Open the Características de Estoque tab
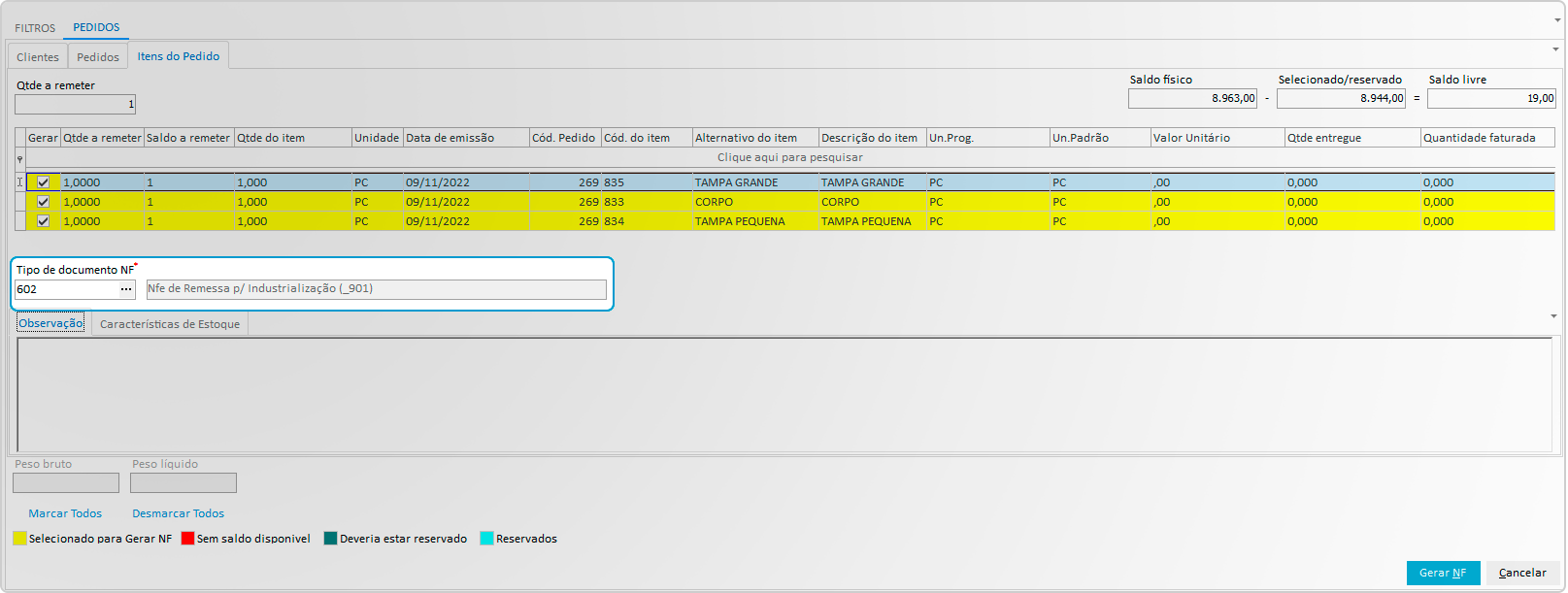The height and width of the screenshot is (593, 1568). click(x=170, y=324)
